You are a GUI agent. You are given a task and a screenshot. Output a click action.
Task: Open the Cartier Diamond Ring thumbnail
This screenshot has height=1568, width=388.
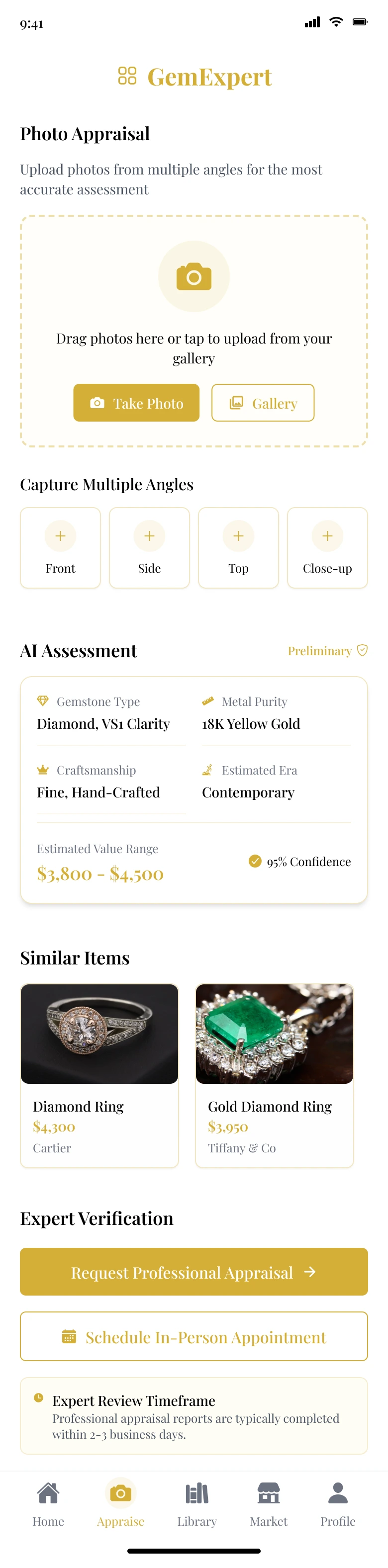[x=99, y=1033]
